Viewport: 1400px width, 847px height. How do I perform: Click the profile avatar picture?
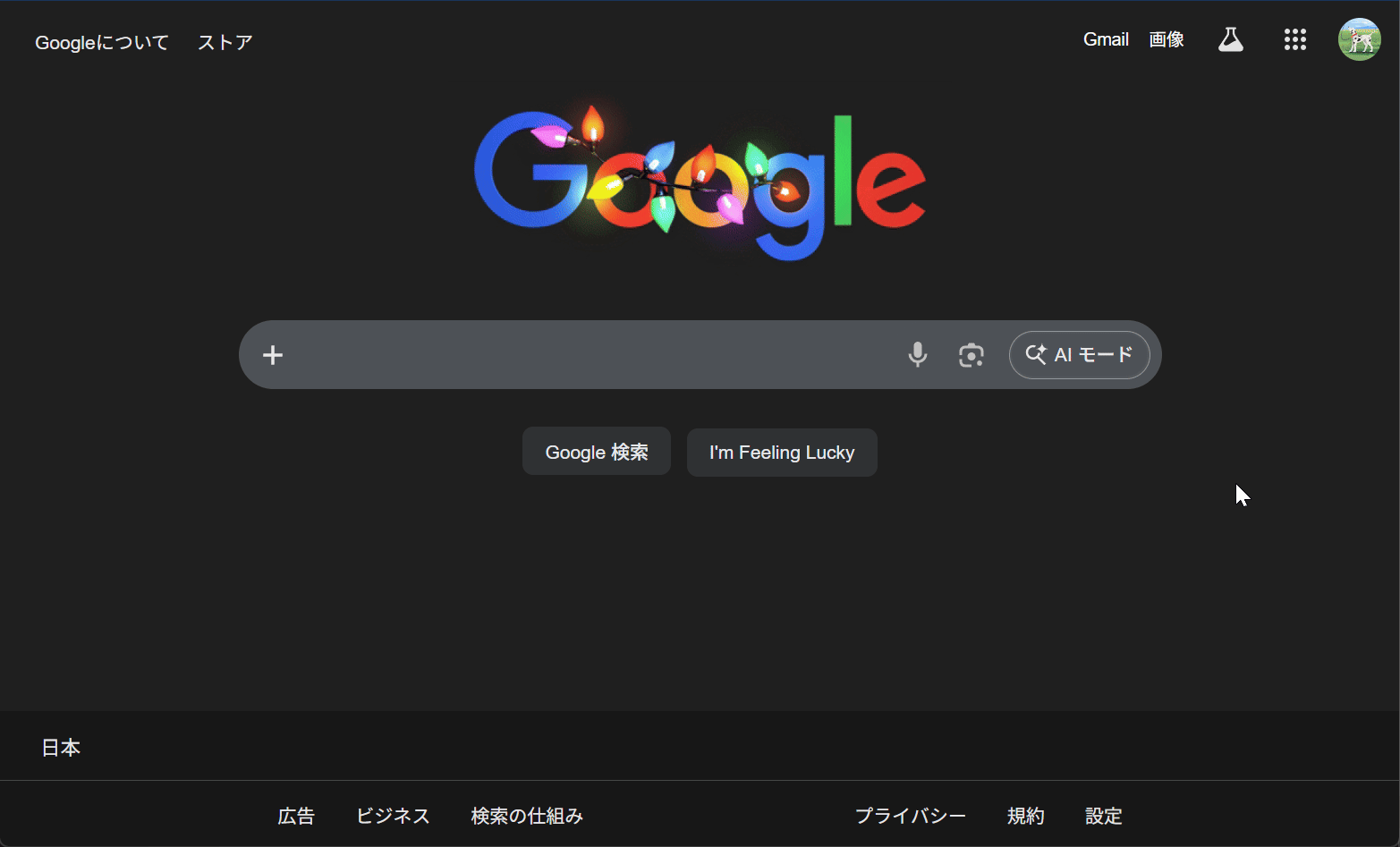1359,39
